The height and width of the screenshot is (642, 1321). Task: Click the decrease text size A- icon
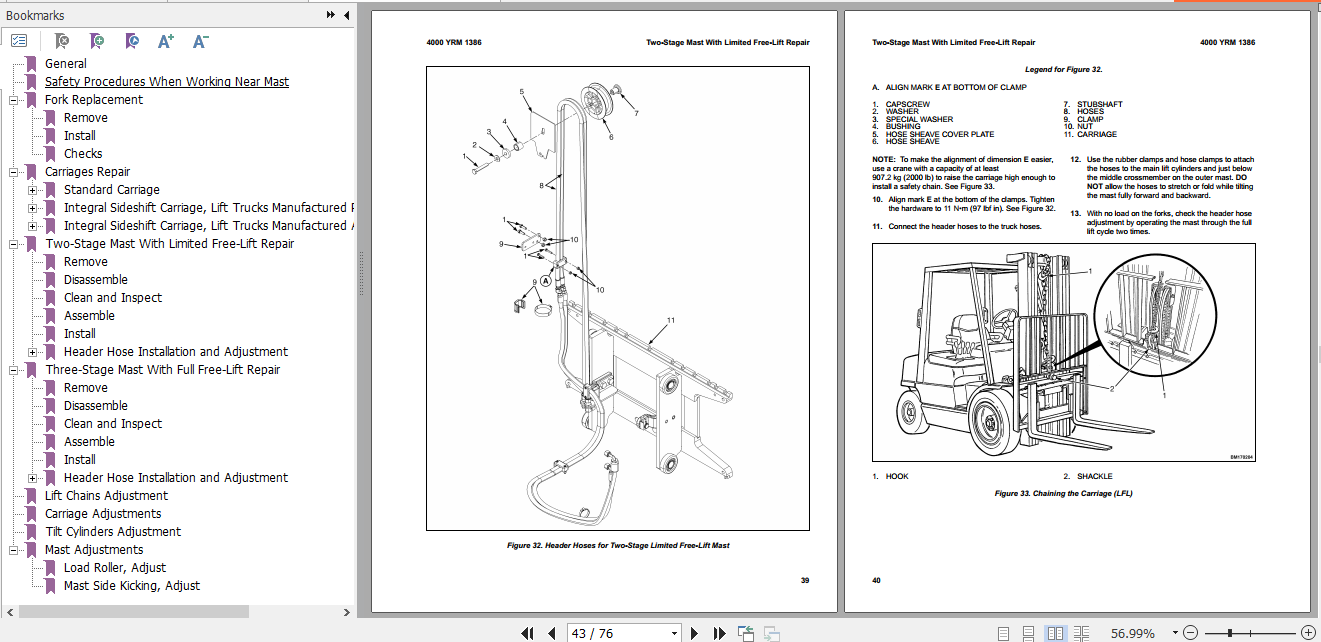click(199, 41)
